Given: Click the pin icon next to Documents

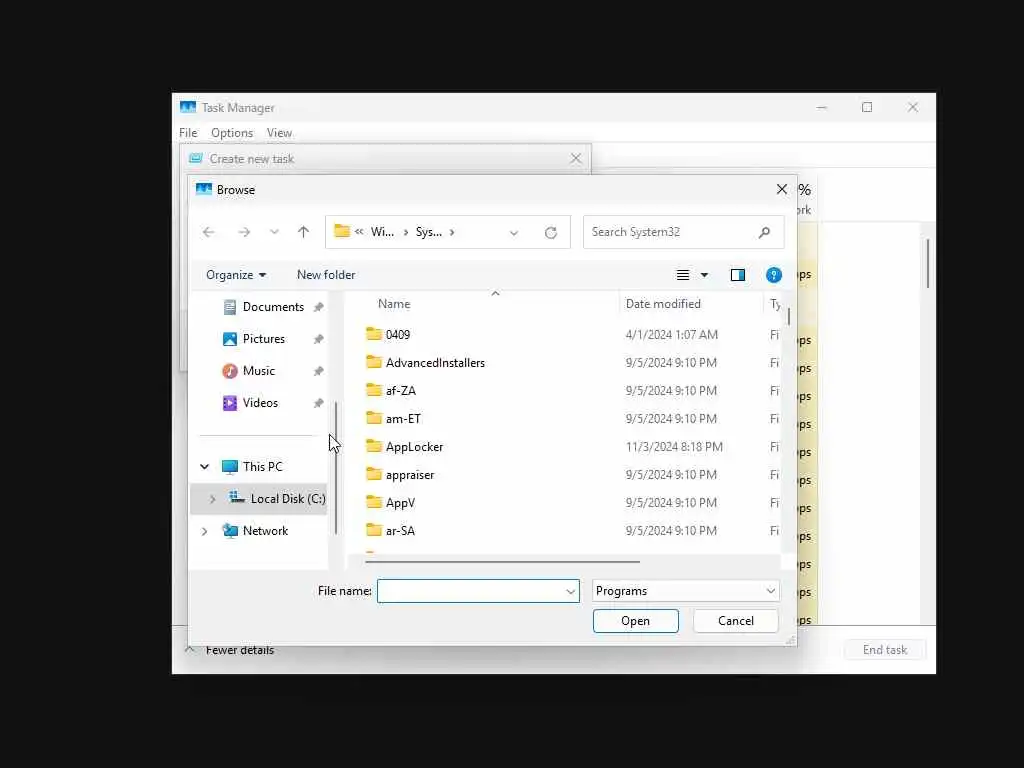Looking at the screenshot, I should 318,307.
